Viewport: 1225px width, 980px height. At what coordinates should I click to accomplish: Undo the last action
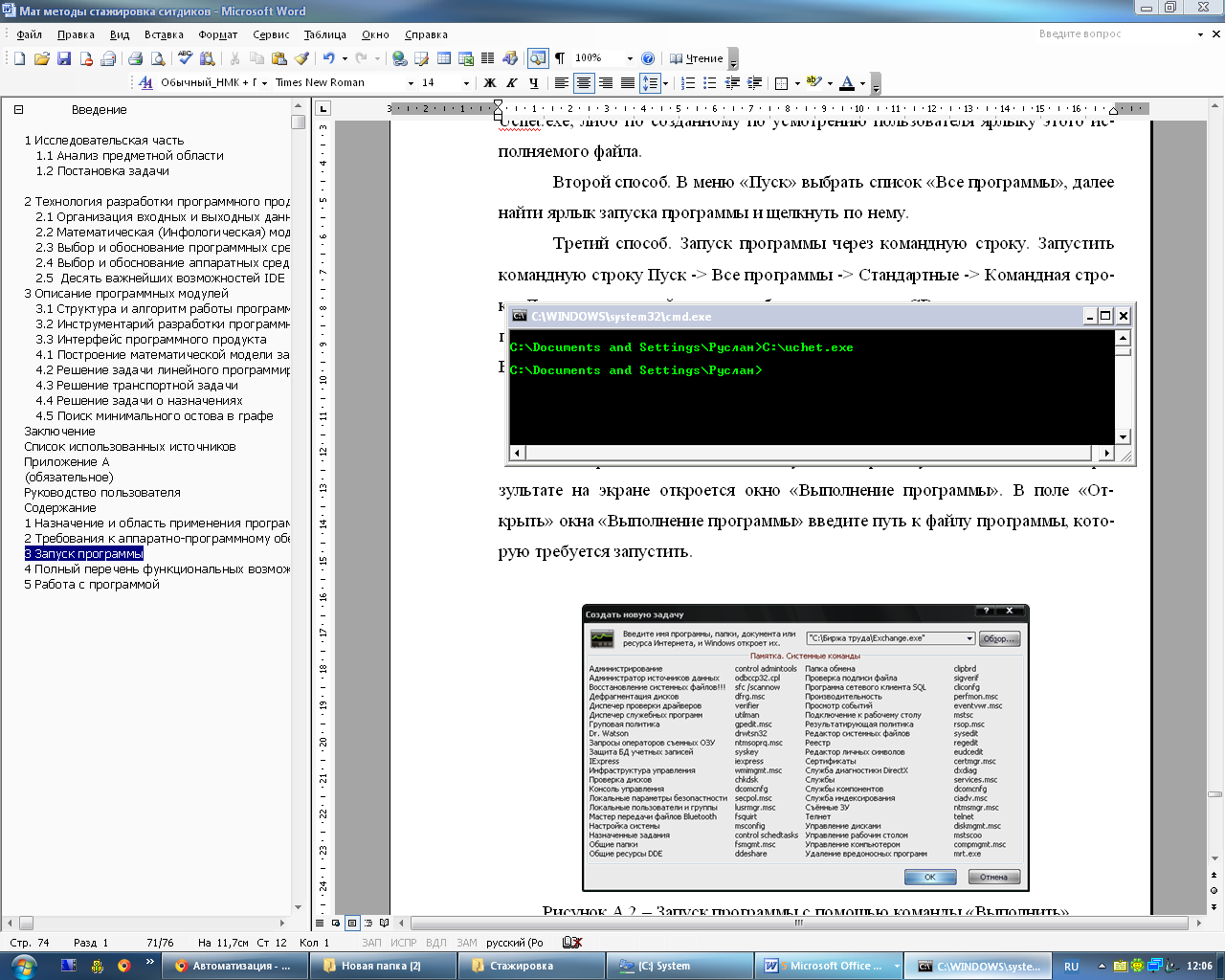pyautogui.click(x=328, y=58)
